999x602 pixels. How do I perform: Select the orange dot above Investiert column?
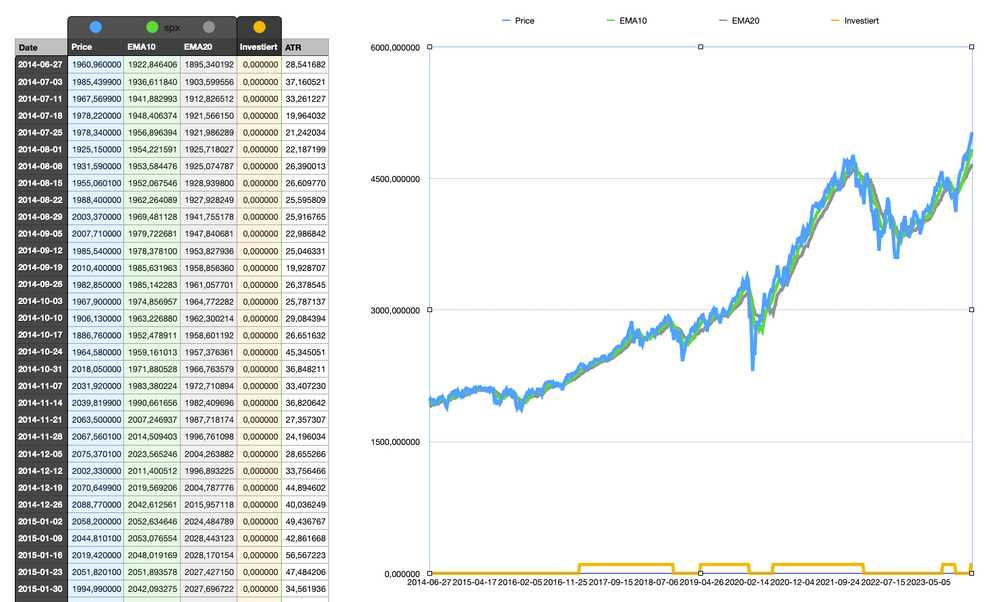260,27
